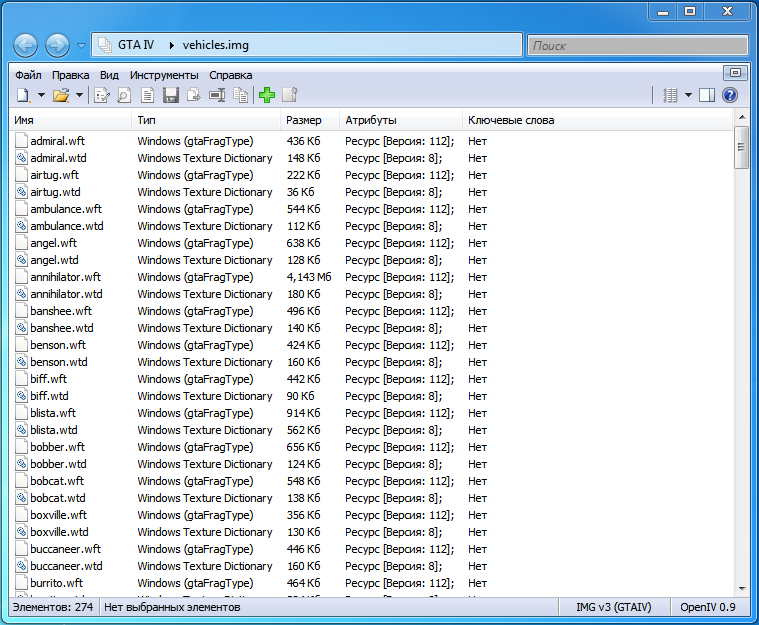The width and height of the screenshot is (759, 625).
Task: Click the Open folder toolbar icon
Action: (x=61, y=95)
